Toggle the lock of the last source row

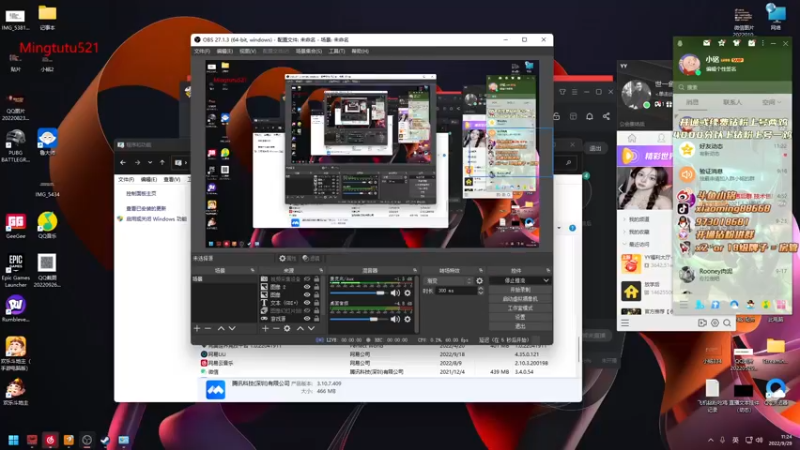click(316, 318)
